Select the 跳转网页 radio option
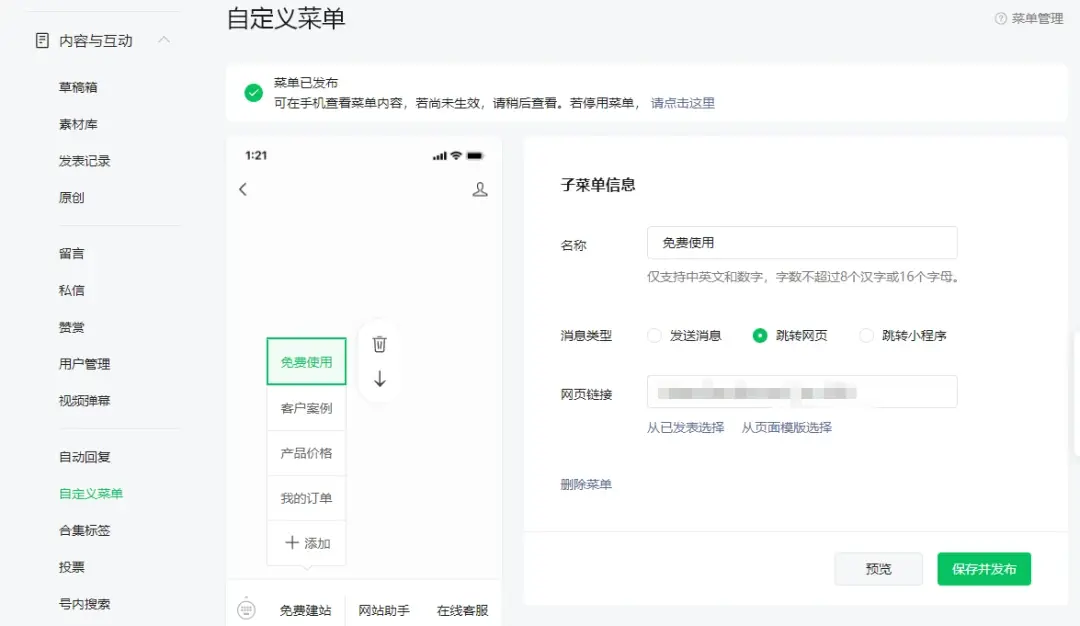The image size is (1080, 626). tap(760, 335)
